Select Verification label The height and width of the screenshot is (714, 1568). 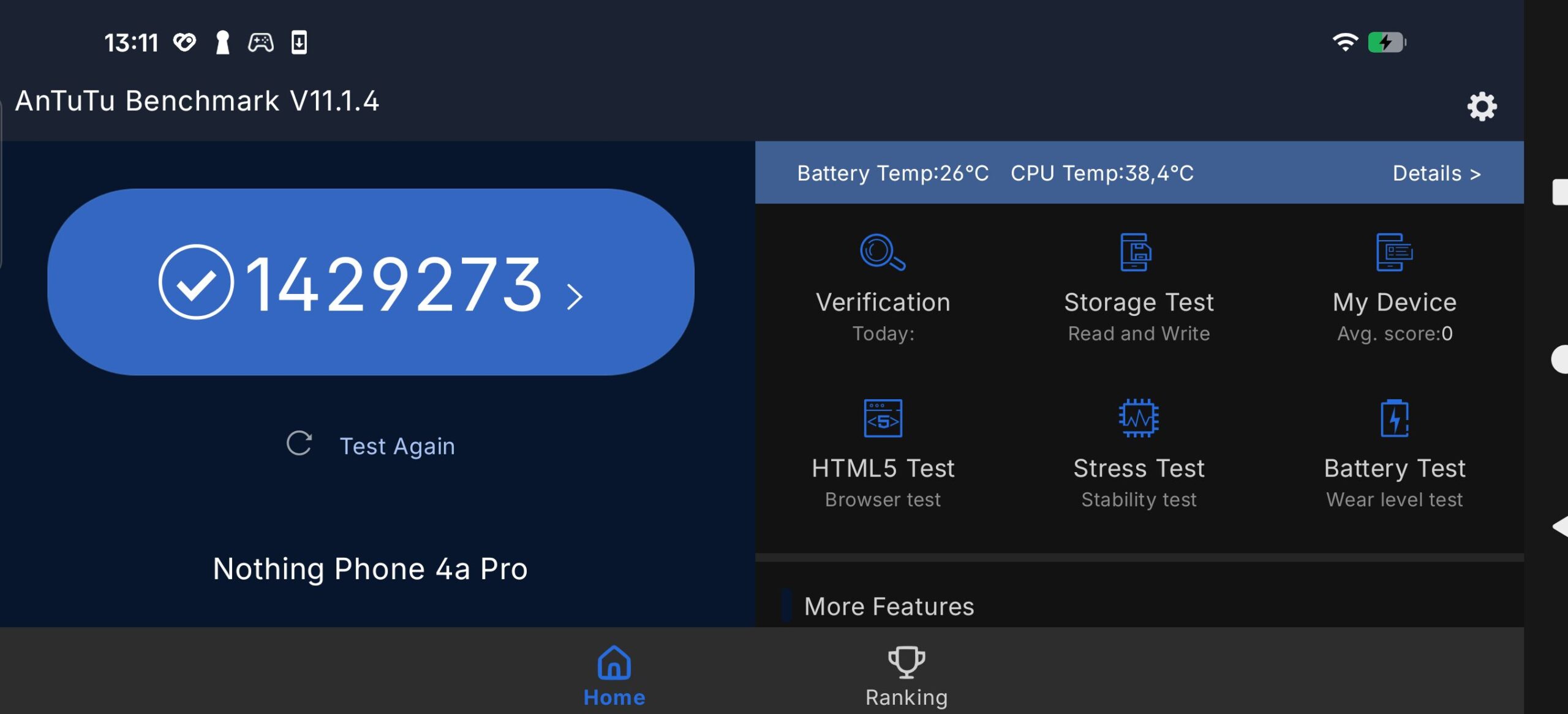[883, 303]
